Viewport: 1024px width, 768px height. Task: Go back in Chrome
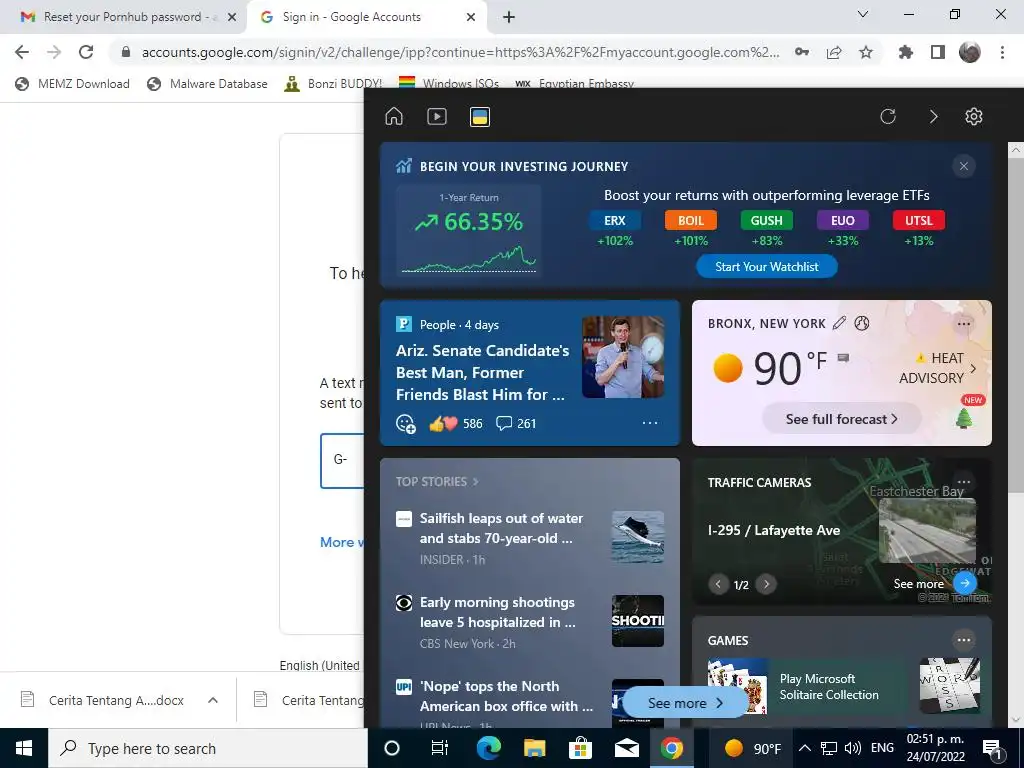pos(22,52)
